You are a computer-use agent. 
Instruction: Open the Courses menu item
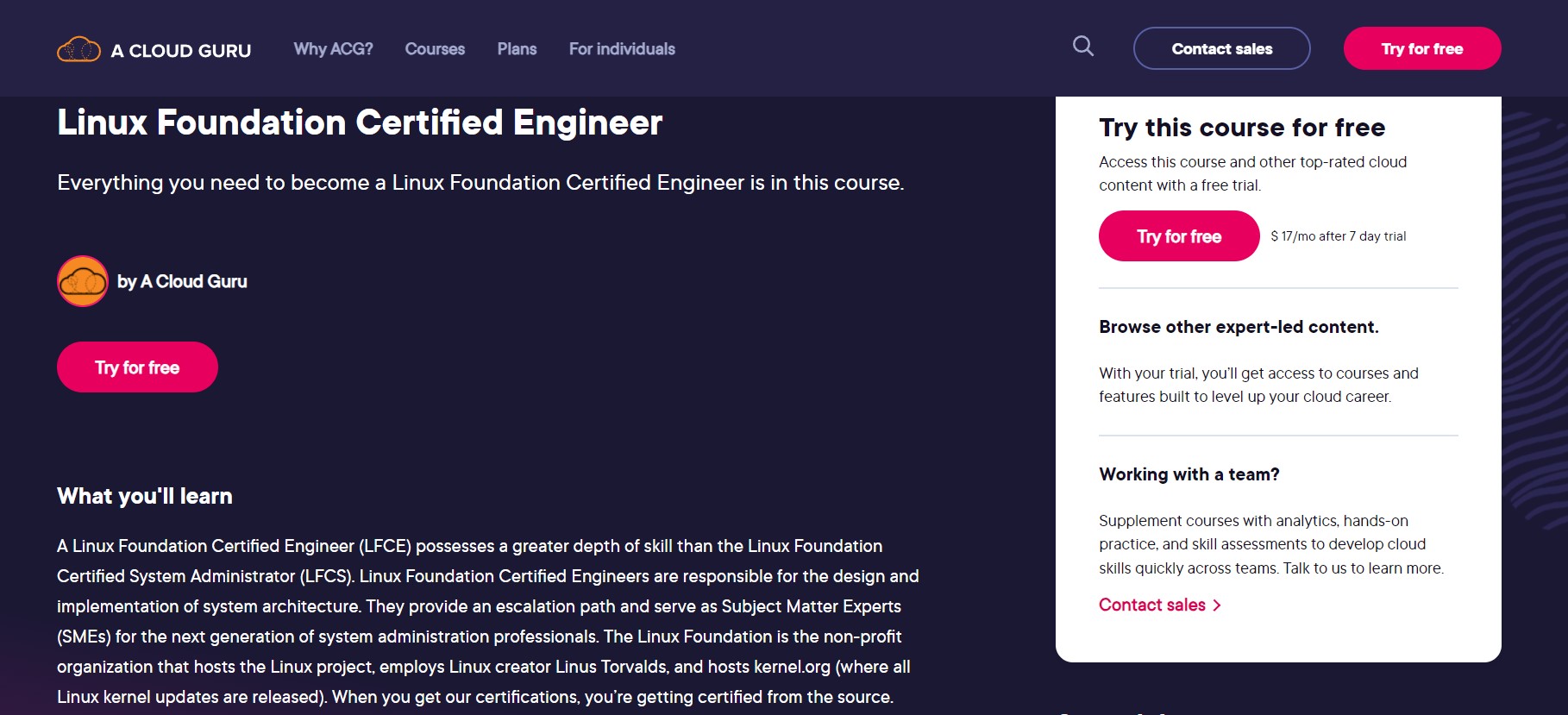(x=435, y=49)
